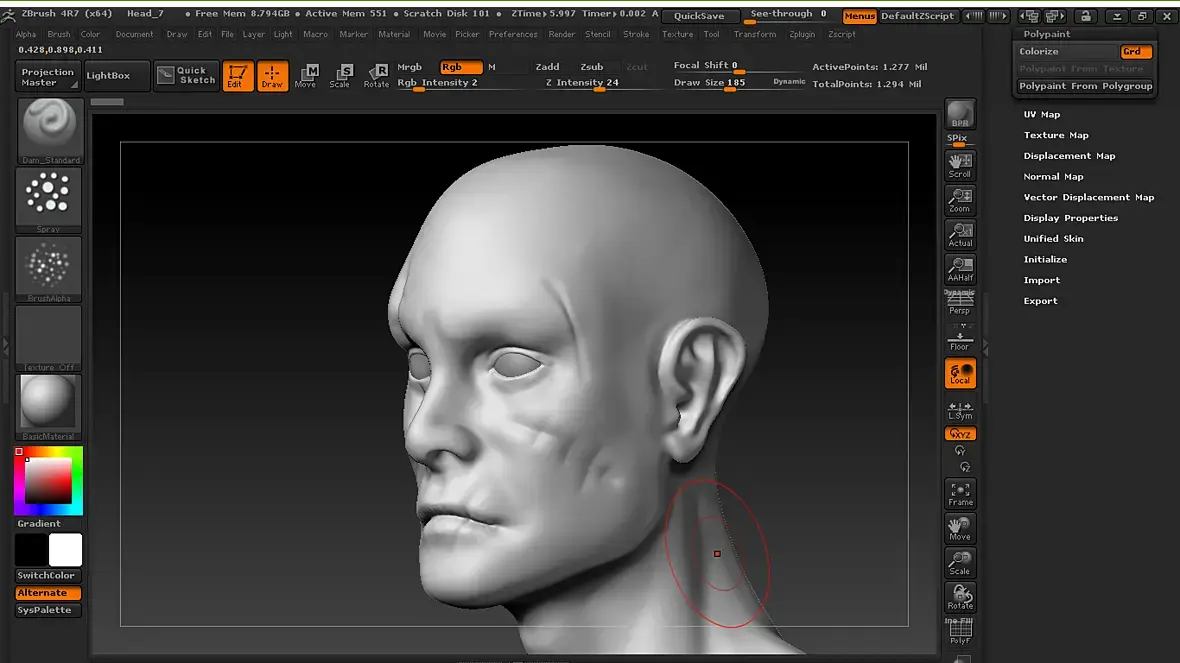Viewport: 1180px width, 663px height.
Task: Select the Dam_Standard brush thumbnail
Action: point(49,132)
